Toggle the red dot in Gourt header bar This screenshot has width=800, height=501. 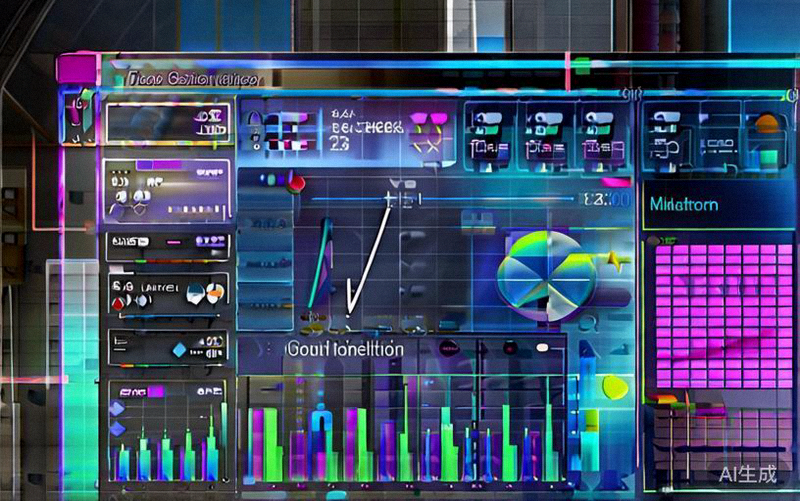508,347
